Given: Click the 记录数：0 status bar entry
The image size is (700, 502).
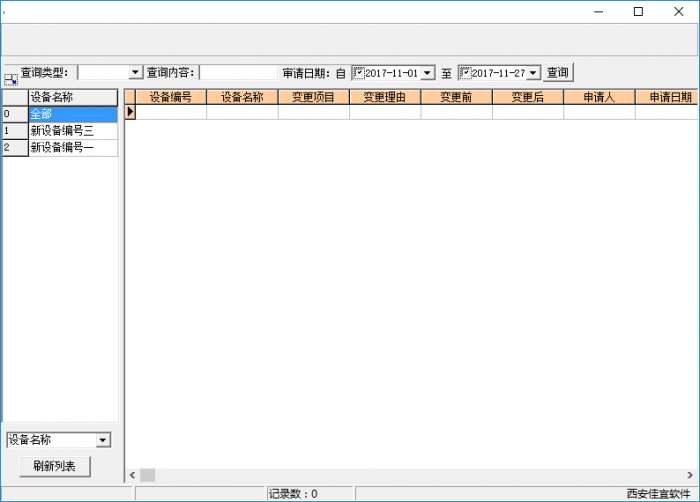Looking at the screenshot, I should pos(293,494).
